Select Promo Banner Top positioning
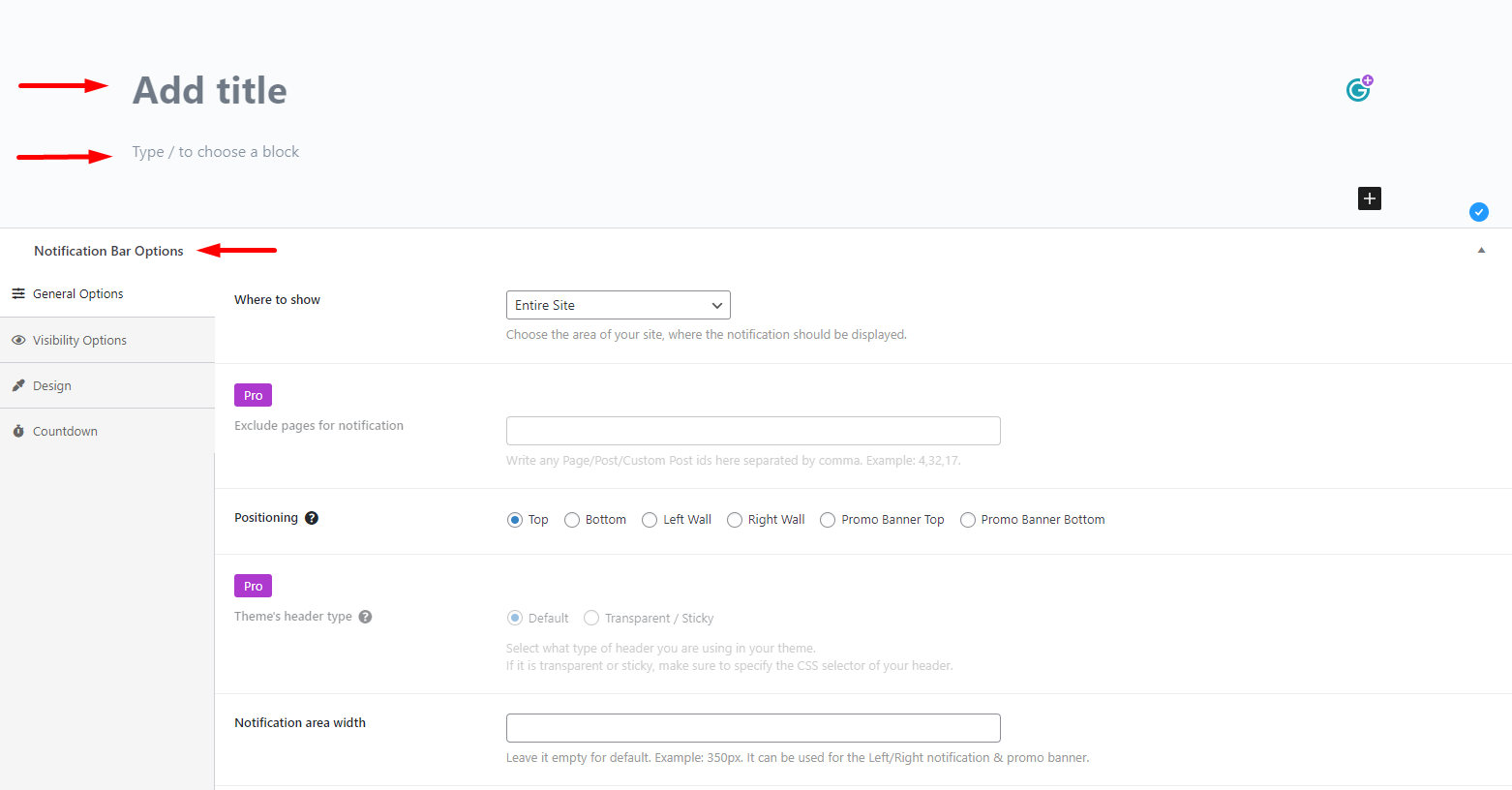Image resolution: width=1512 pixels, height=790 pixels. [x=828, y=520]
